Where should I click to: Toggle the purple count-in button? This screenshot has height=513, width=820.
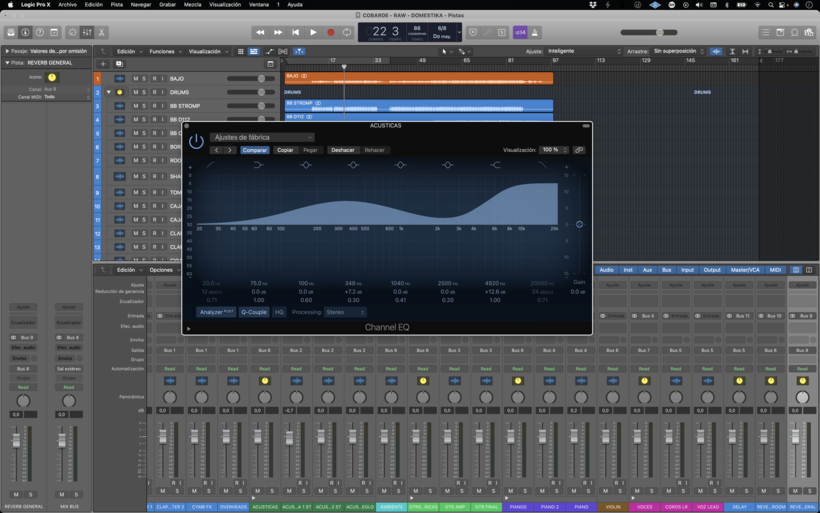pyautogui.click(x=520, y=32)
